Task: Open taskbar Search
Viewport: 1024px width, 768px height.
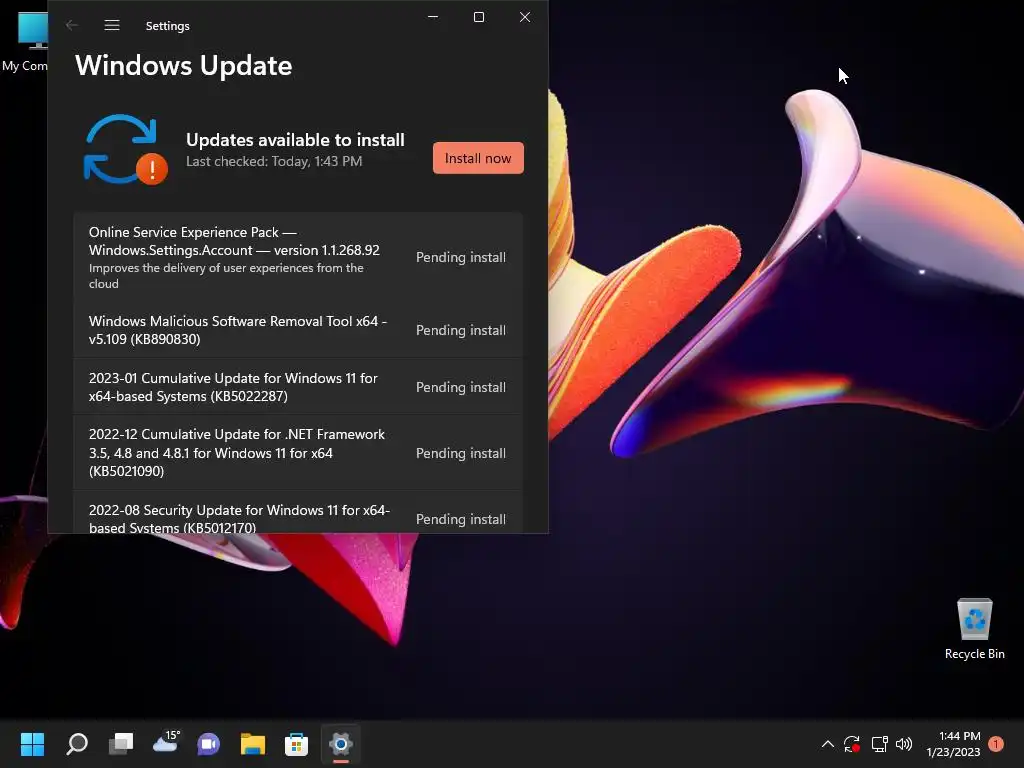Action: (x=77, y=744)
